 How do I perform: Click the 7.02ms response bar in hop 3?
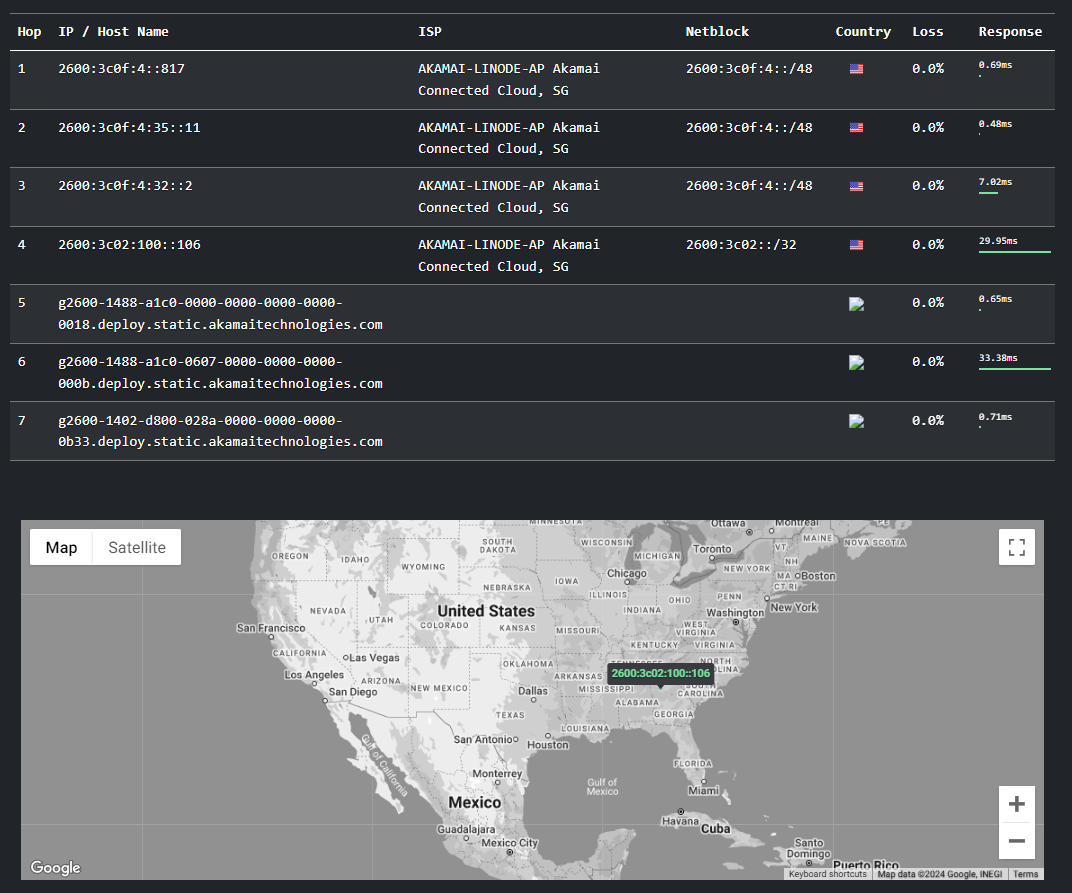click(x=988, y=194)
